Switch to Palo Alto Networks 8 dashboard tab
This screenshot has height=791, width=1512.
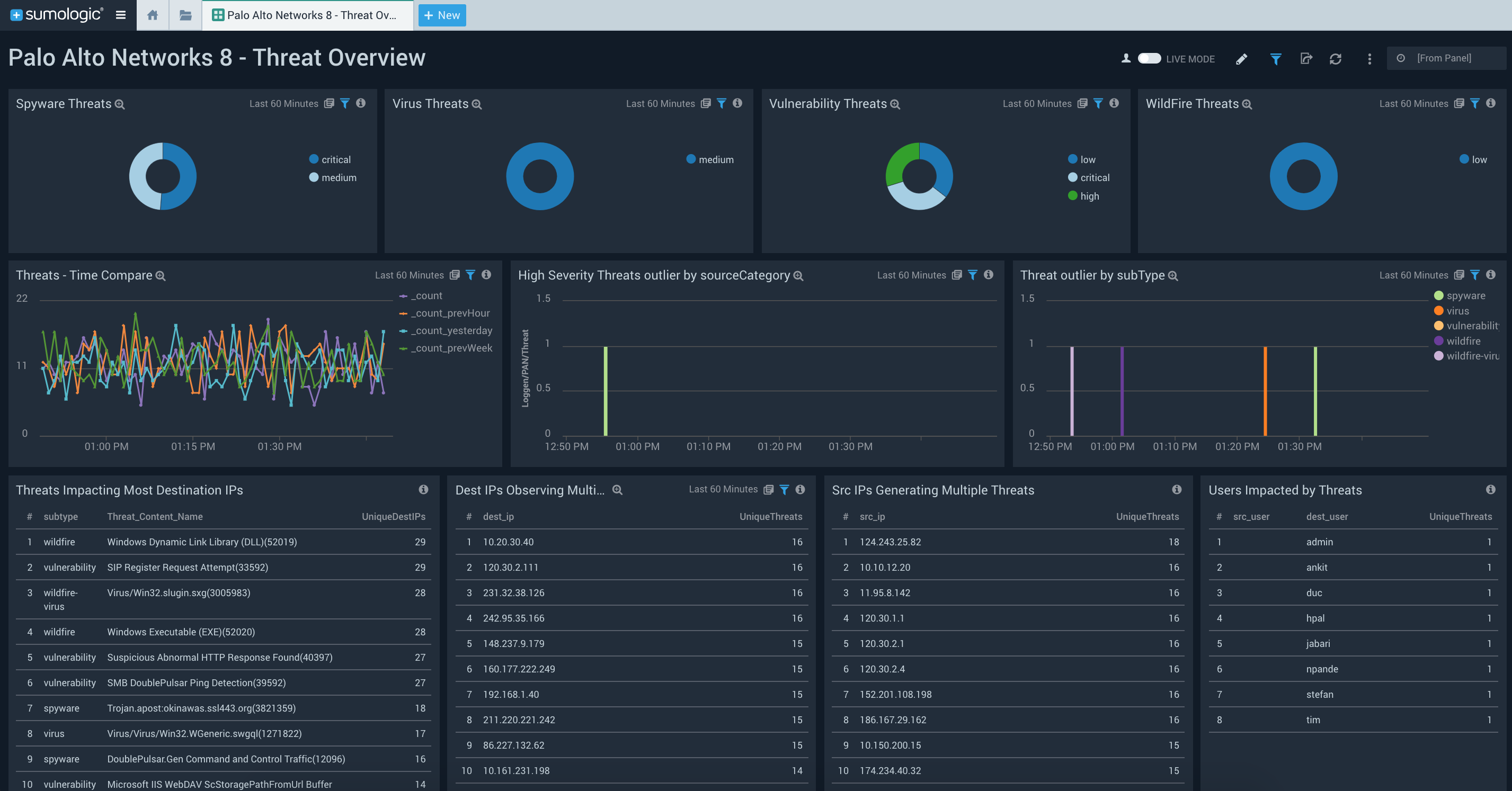[x=307, y=15]
